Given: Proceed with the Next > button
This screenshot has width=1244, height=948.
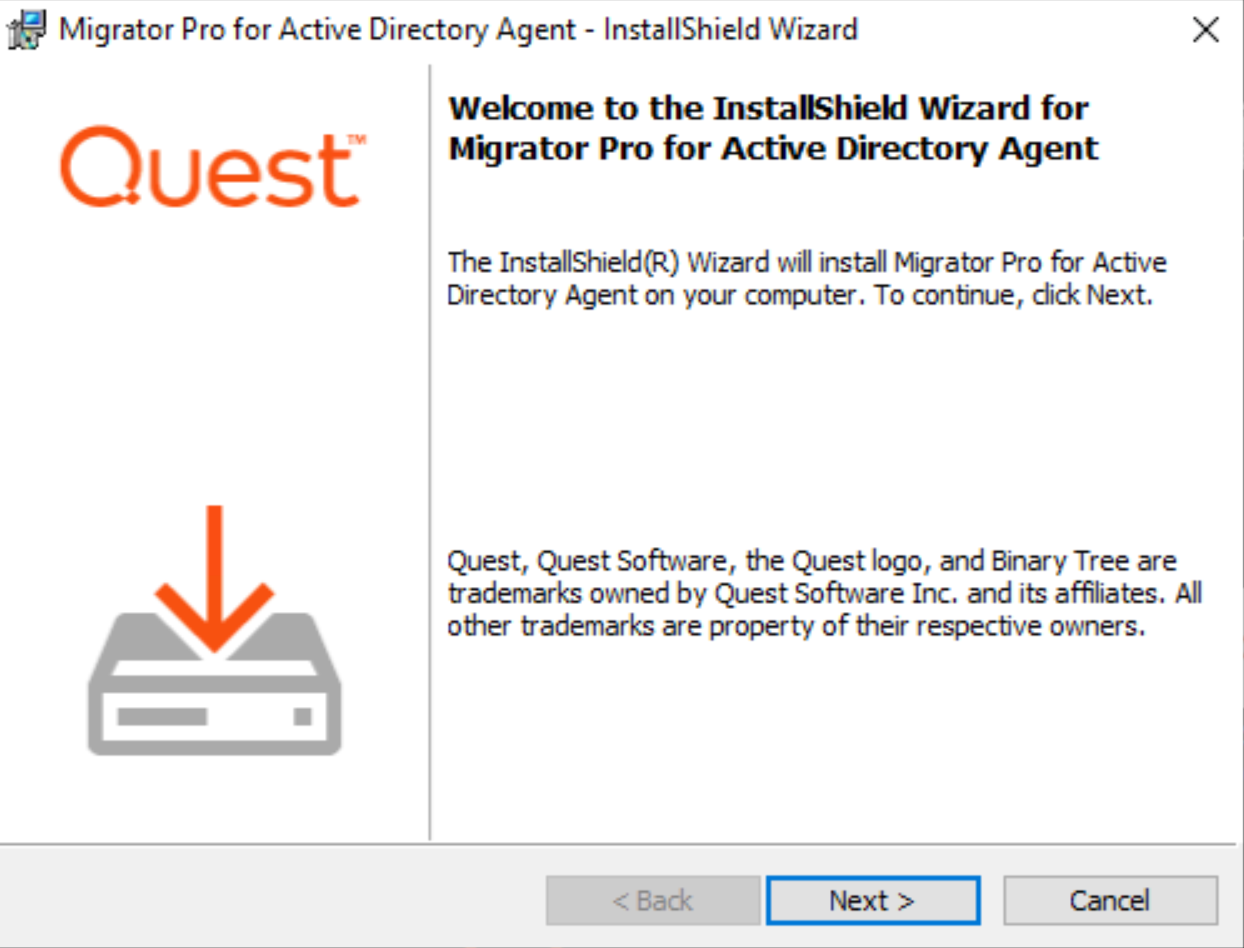Looking at the screenshot, I should (872, 901).
